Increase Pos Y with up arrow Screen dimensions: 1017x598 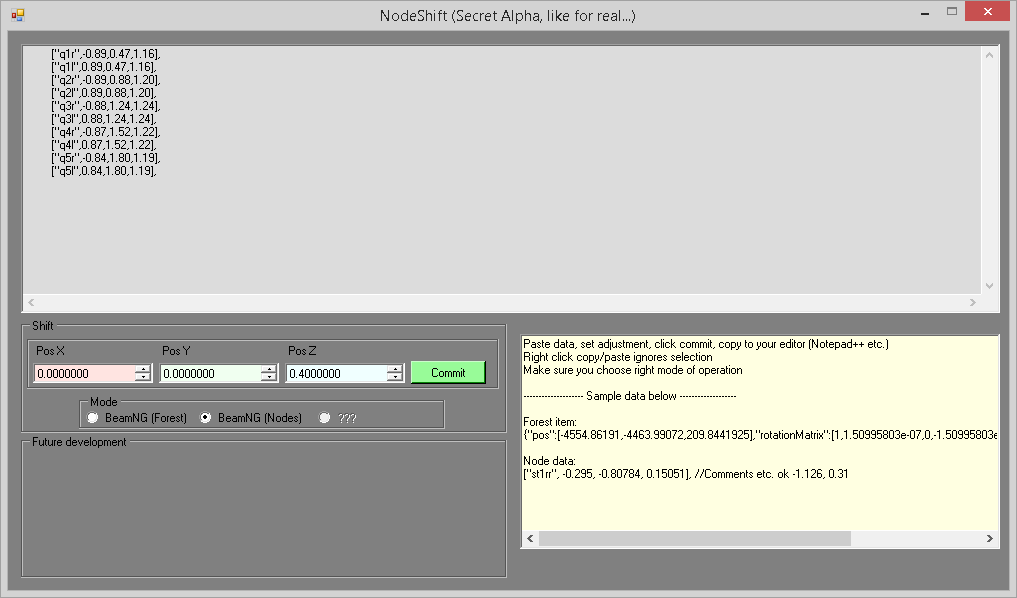tap(269, 369)
